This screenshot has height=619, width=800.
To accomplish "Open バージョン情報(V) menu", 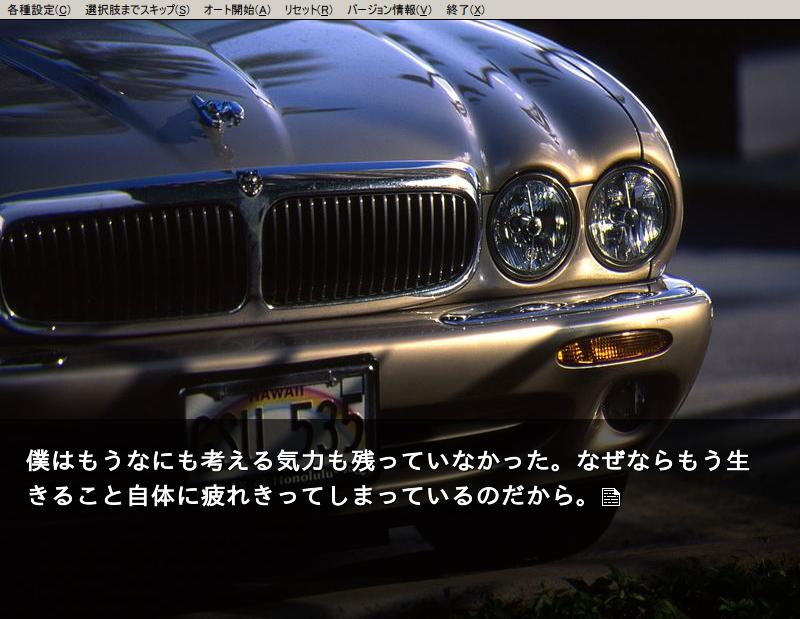I will pos(389,10).
